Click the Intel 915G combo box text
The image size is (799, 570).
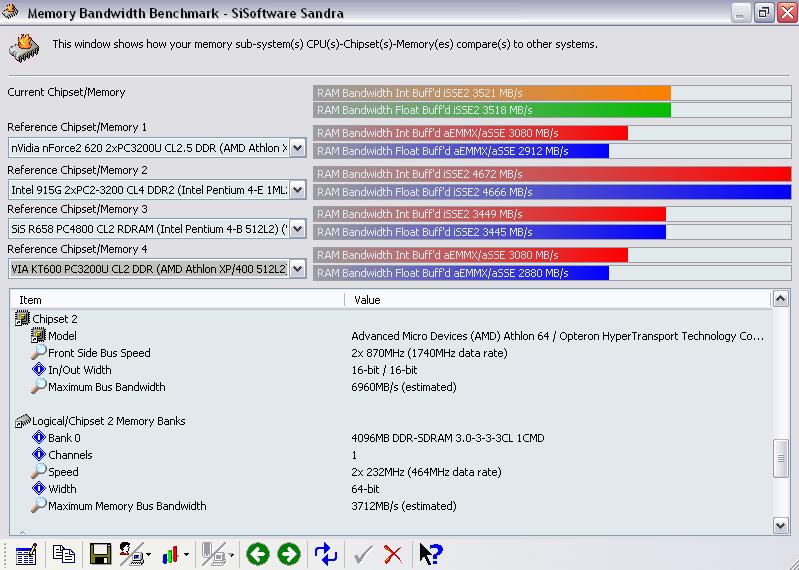pos(149,189)
